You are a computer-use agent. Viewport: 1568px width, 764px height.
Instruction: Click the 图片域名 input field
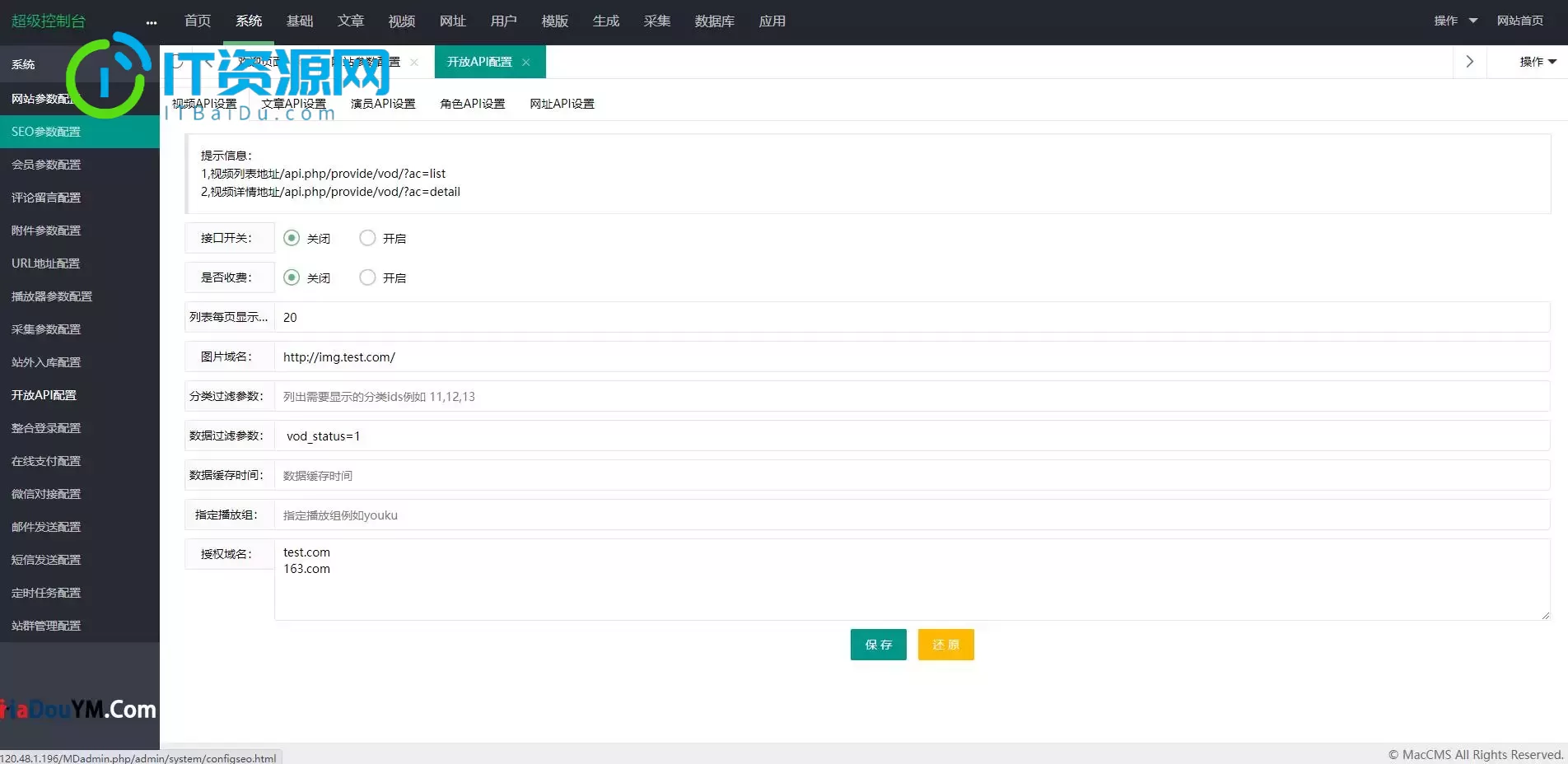(912, 356)
